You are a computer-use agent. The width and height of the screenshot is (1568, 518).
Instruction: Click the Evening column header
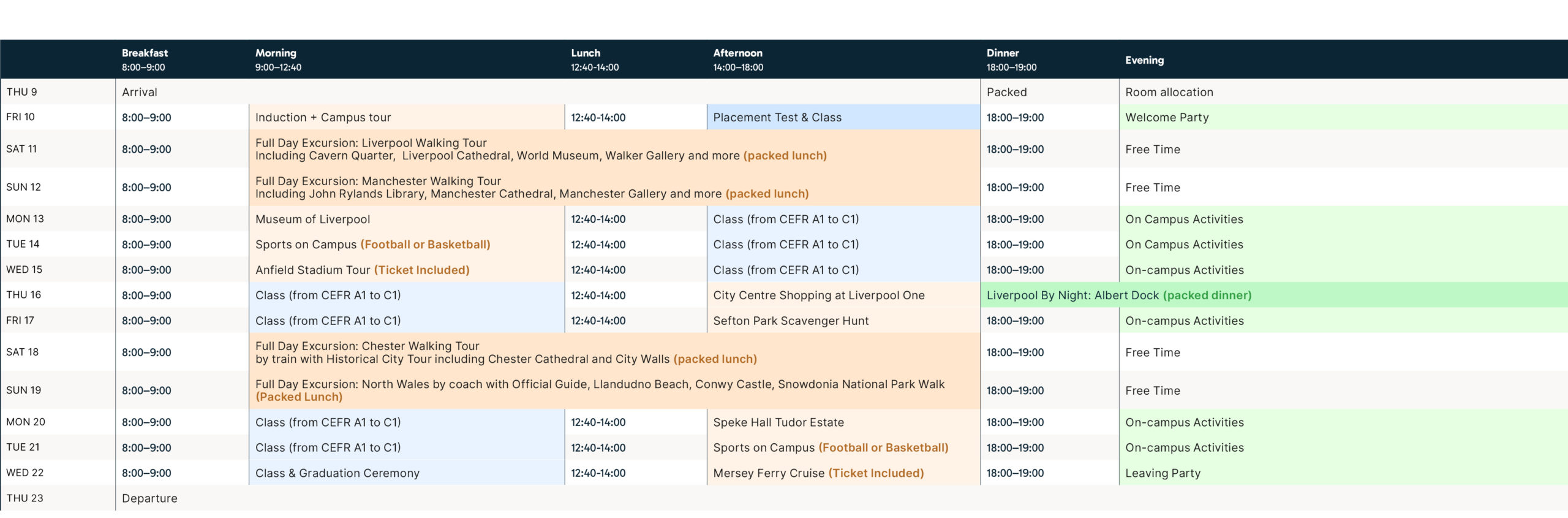coord(1144,60)
